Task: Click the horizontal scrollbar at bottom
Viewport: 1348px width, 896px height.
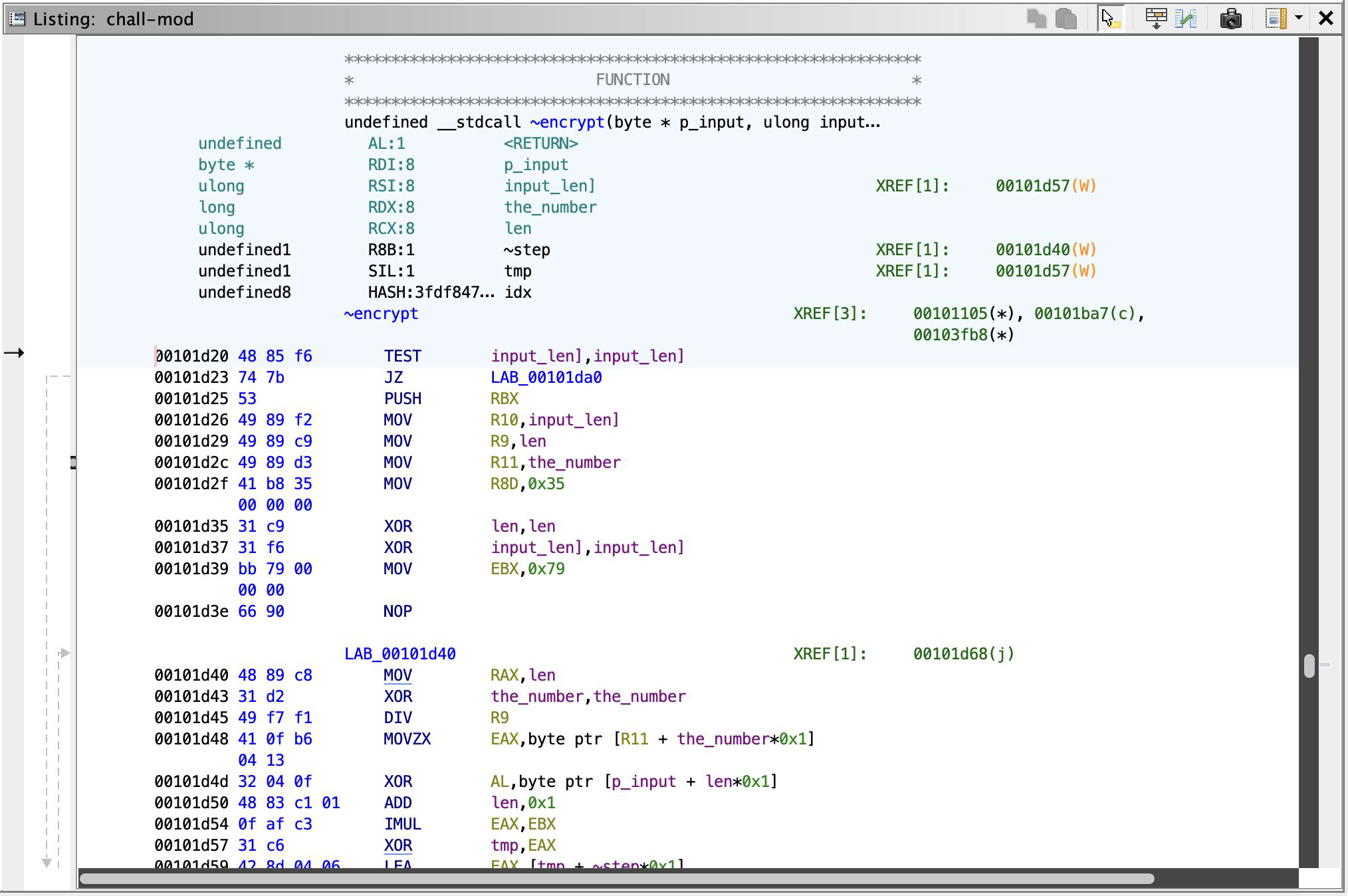Action: coord(616,879)
